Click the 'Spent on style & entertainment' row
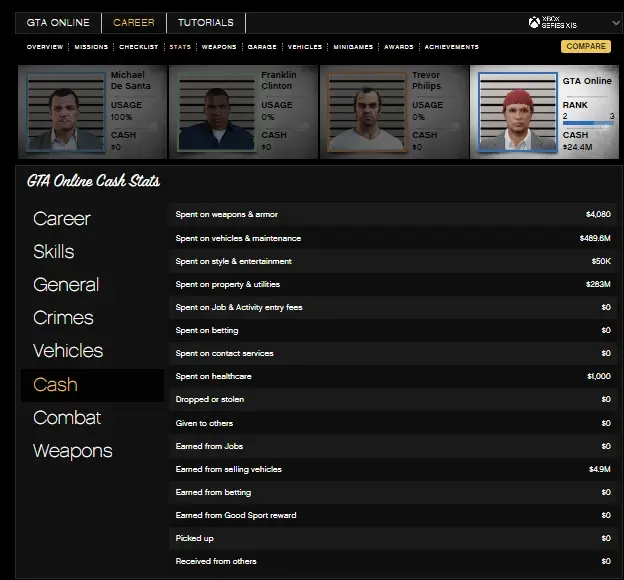Image resolution: width=624 pixels, height=580 pixels. [393, 262]
